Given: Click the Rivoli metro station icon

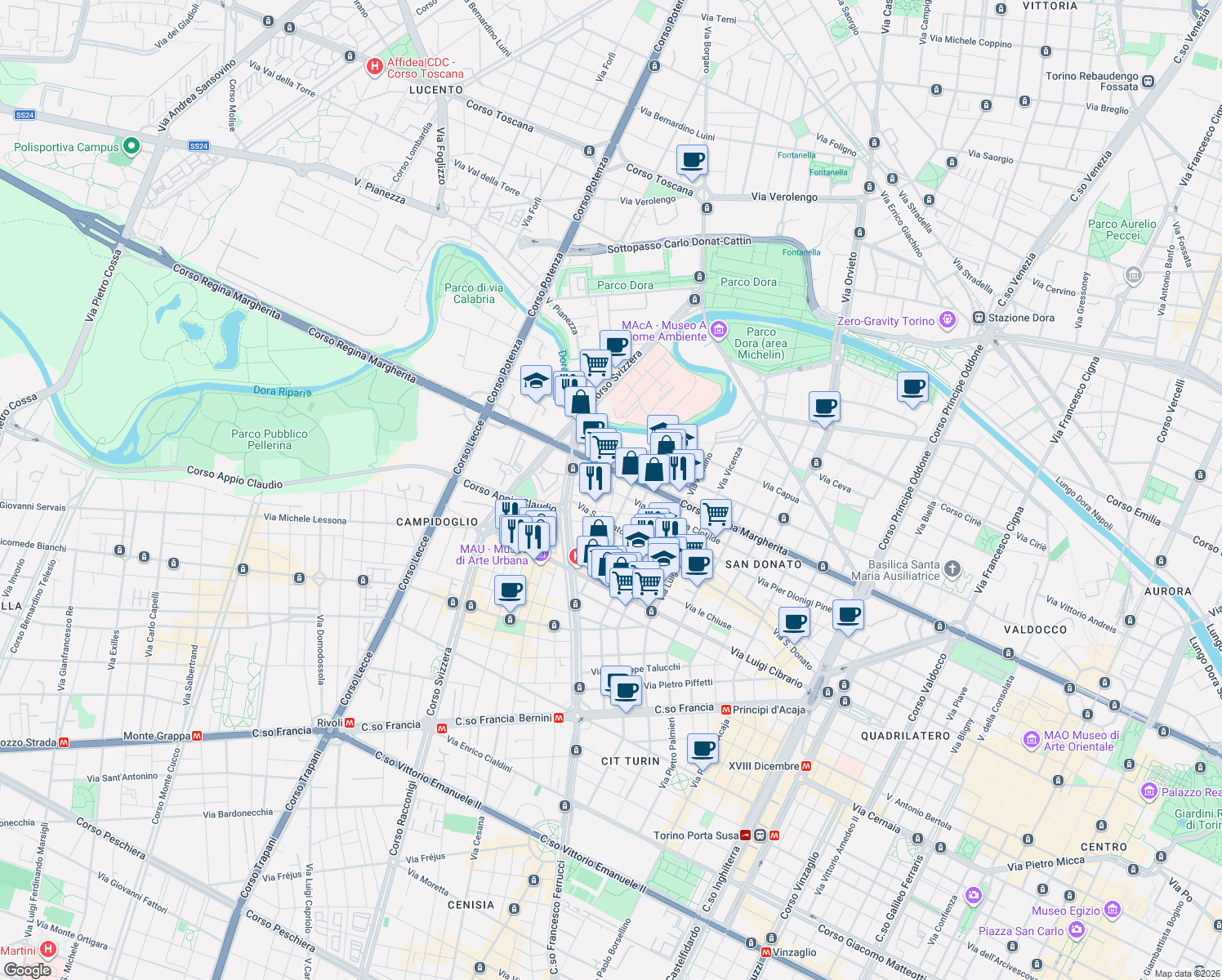Looking at the screenshot, I should pyautogui.click(x=350, y=723).
